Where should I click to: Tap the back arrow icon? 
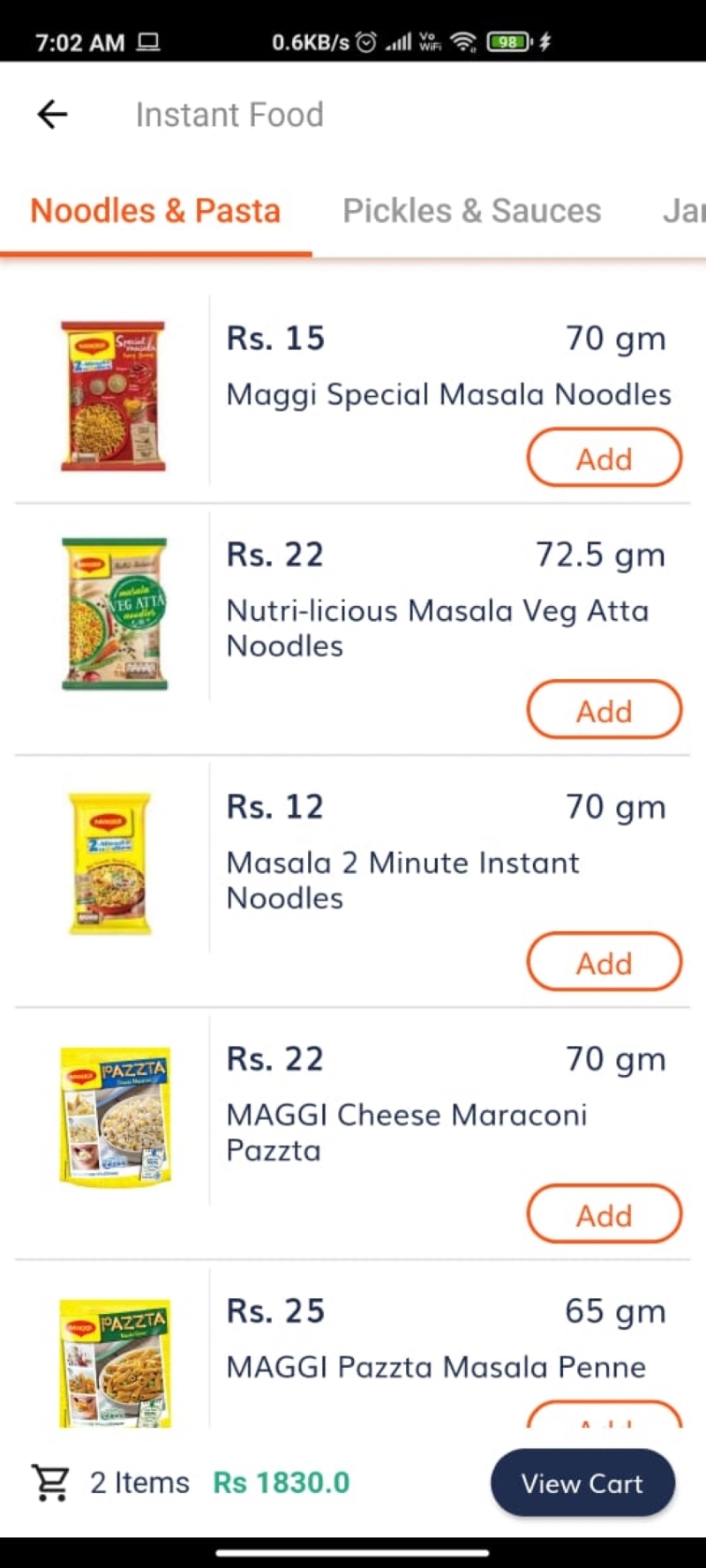pyautogui.click(x=52, y=115)
